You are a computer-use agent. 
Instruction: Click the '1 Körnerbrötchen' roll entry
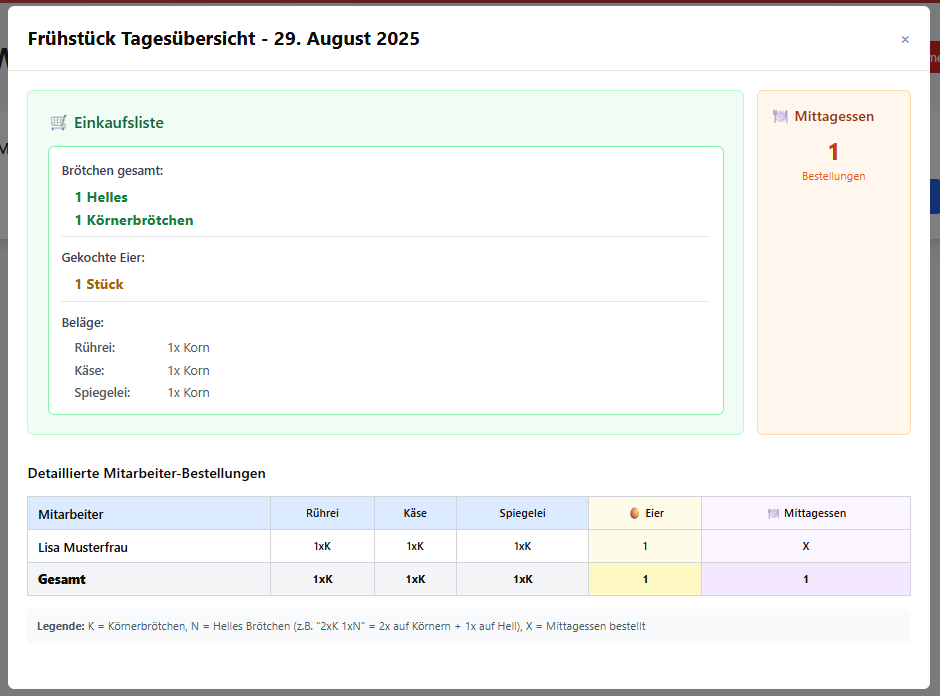(134, 220)
